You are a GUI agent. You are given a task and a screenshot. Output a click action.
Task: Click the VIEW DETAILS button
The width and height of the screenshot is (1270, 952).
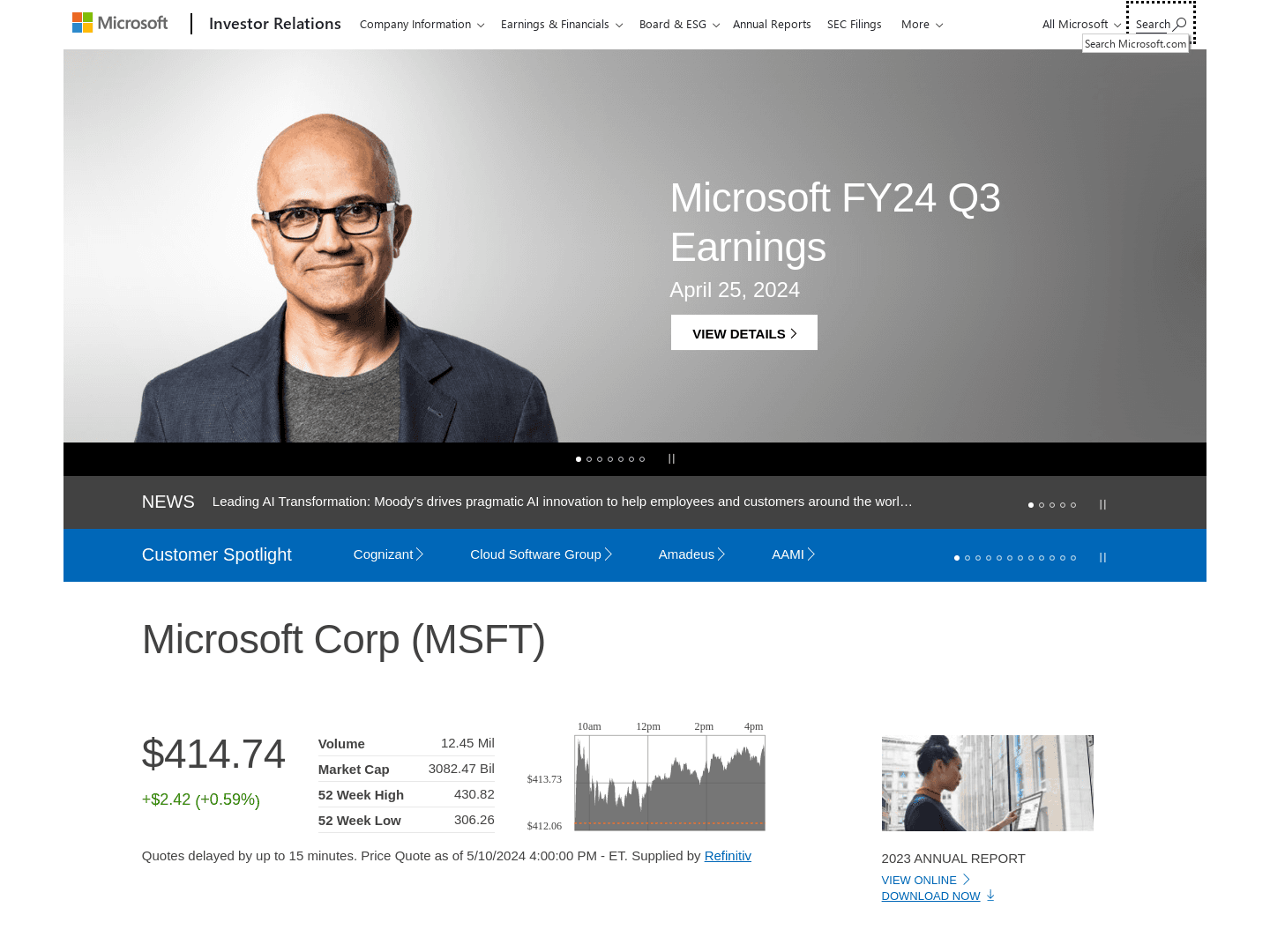(x=743, y=332)
